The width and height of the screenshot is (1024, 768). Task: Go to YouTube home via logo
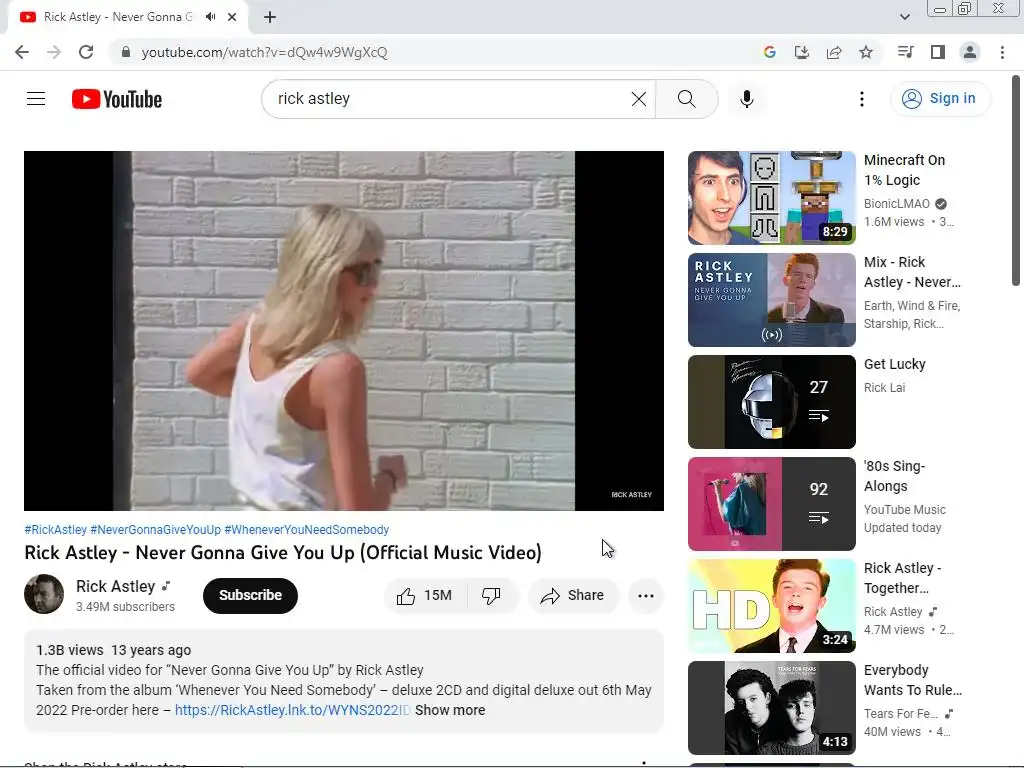pyautogui.click(x=117, y=99)
